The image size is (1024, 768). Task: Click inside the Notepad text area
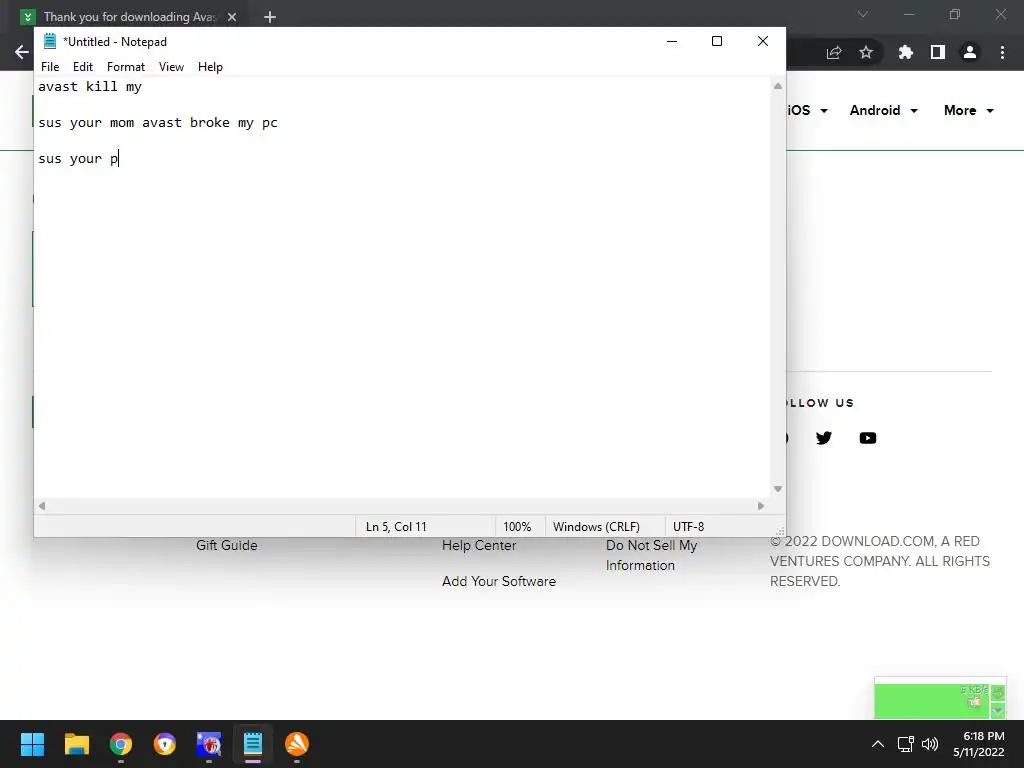click(x=402, y=287)
